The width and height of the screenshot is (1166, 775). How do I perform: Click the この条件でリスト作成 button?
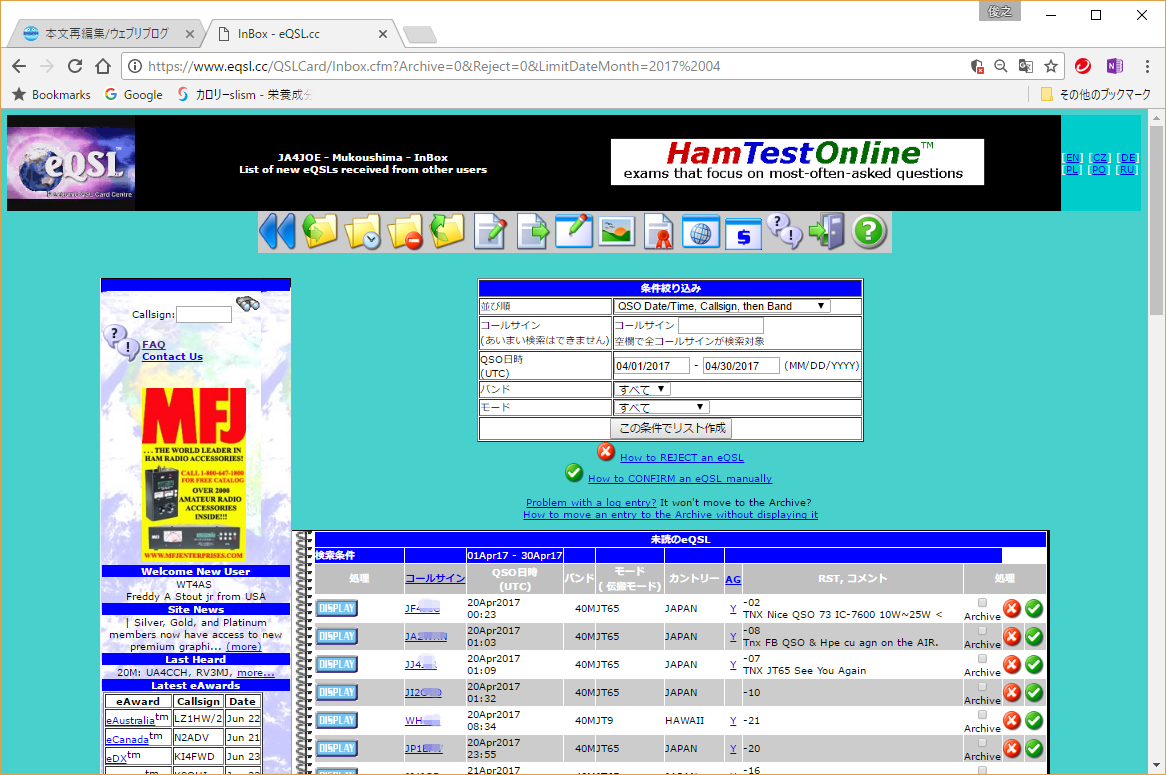coord(671,428)
